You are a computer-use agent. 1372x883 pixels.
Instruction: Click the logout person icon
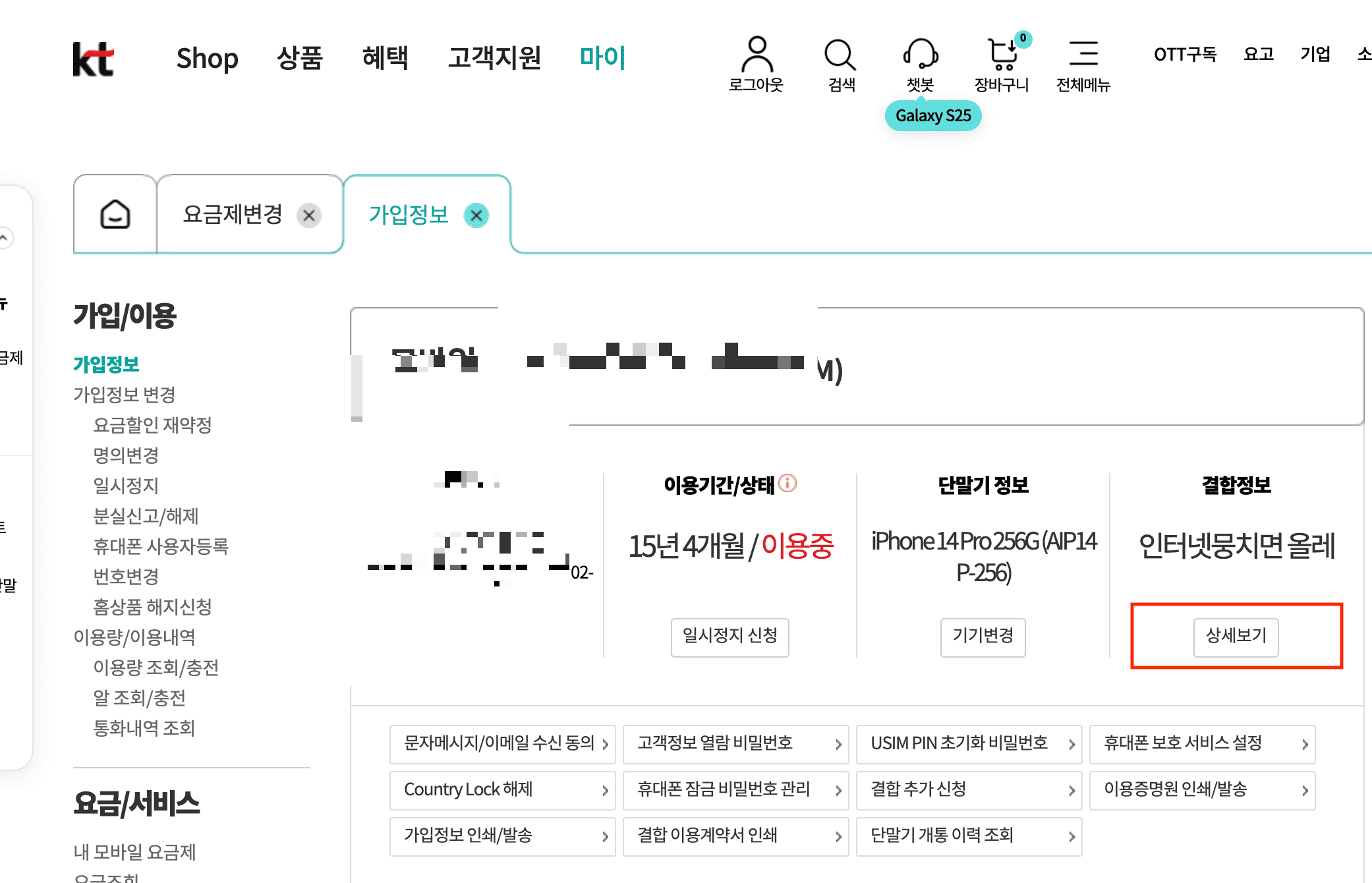[x=757, y=55]
